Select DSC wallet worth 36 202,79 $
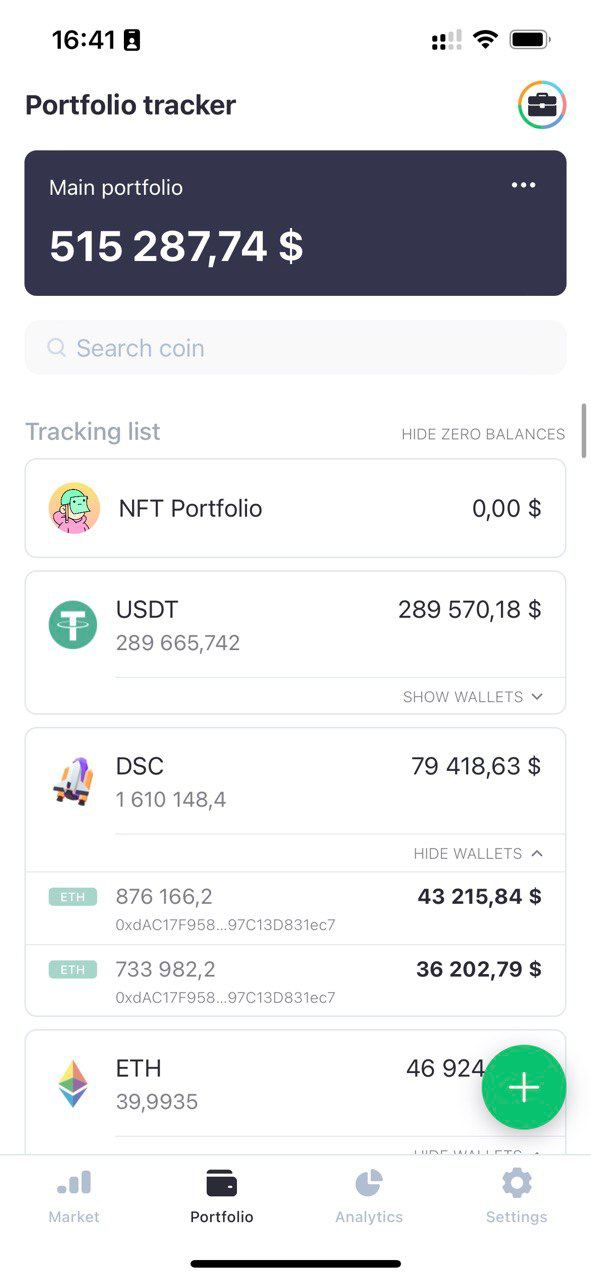The width and height of the screenshot is (591, 1280). click(295, 981)
